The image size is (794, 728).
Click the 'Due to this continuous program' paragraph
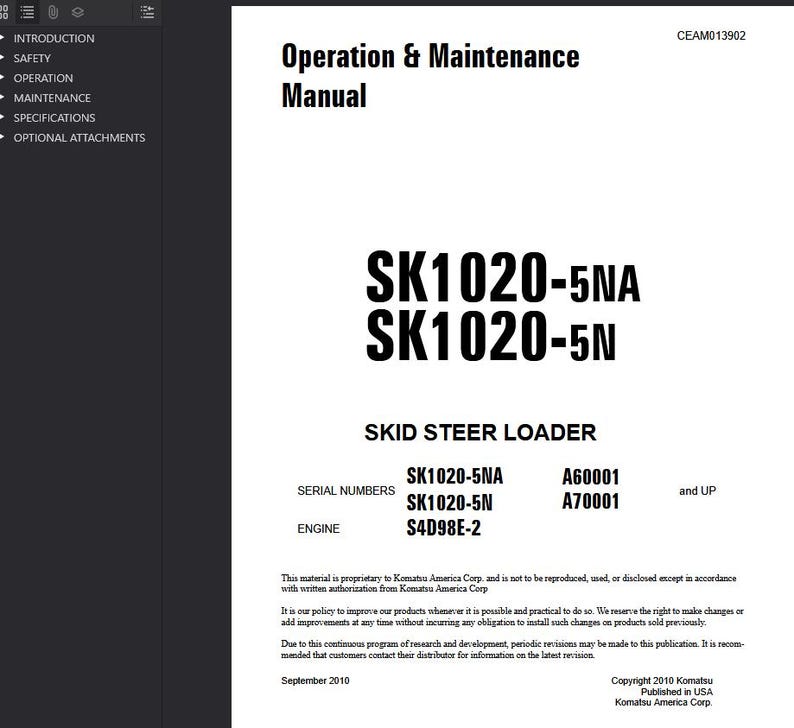tap(512, 649)
